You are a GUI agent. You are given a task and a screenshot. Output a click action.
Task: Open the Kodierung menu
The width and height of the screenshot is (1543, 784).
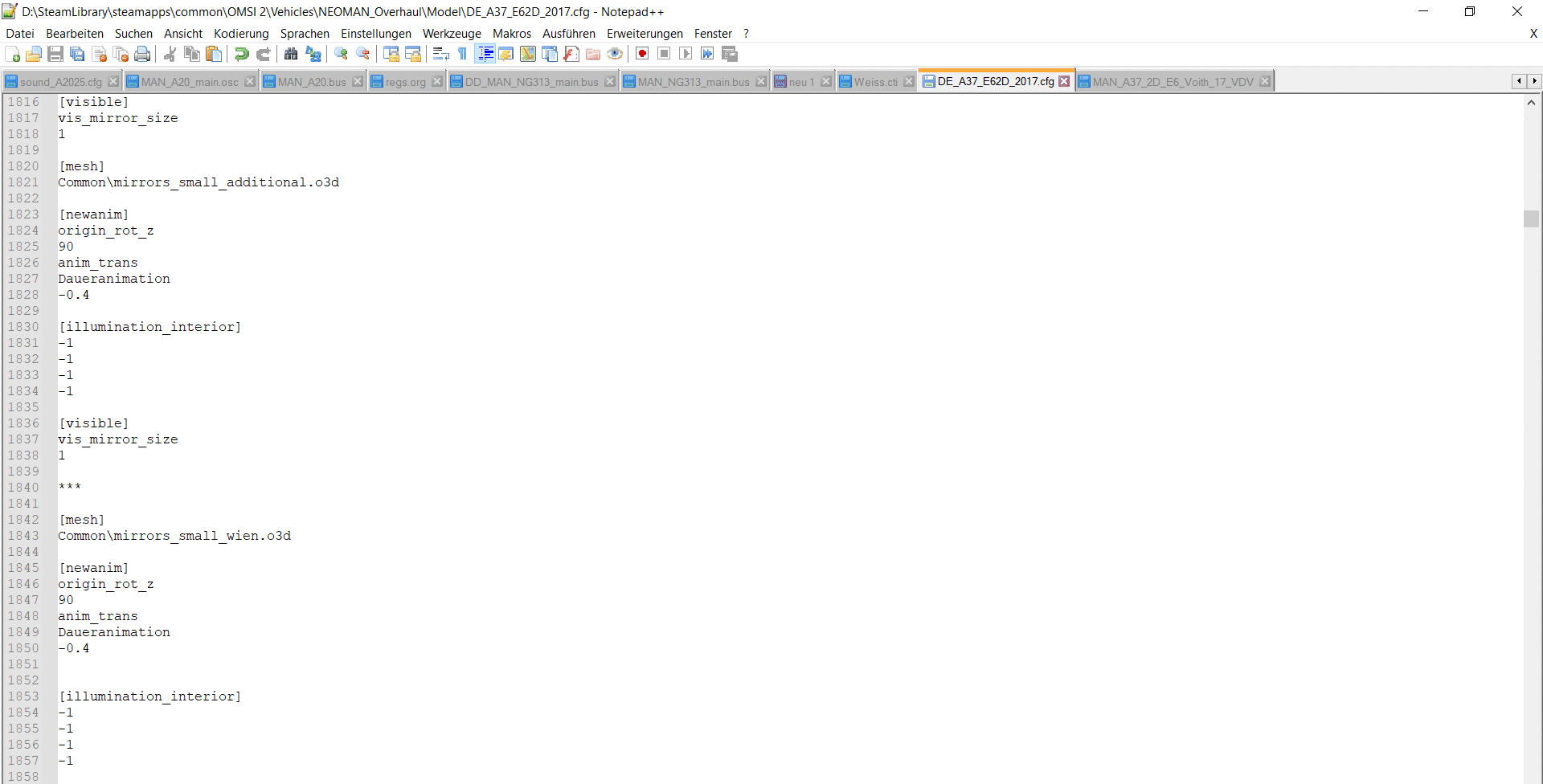click(x=241, y=34)
